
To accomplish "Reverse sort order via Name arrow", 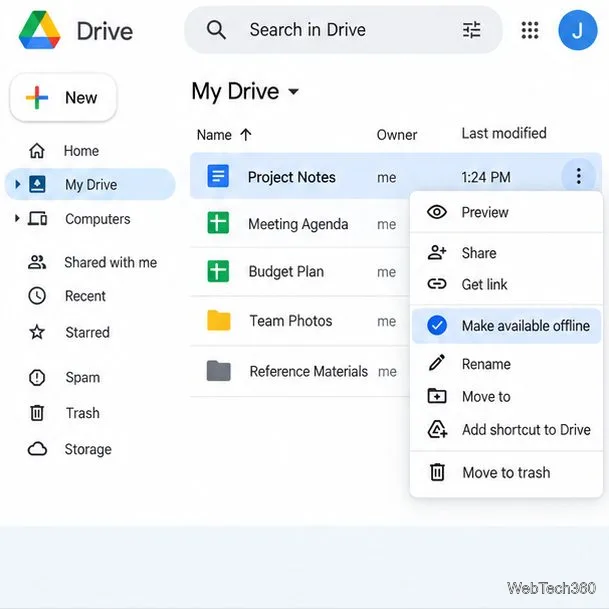I will (245, 135).
